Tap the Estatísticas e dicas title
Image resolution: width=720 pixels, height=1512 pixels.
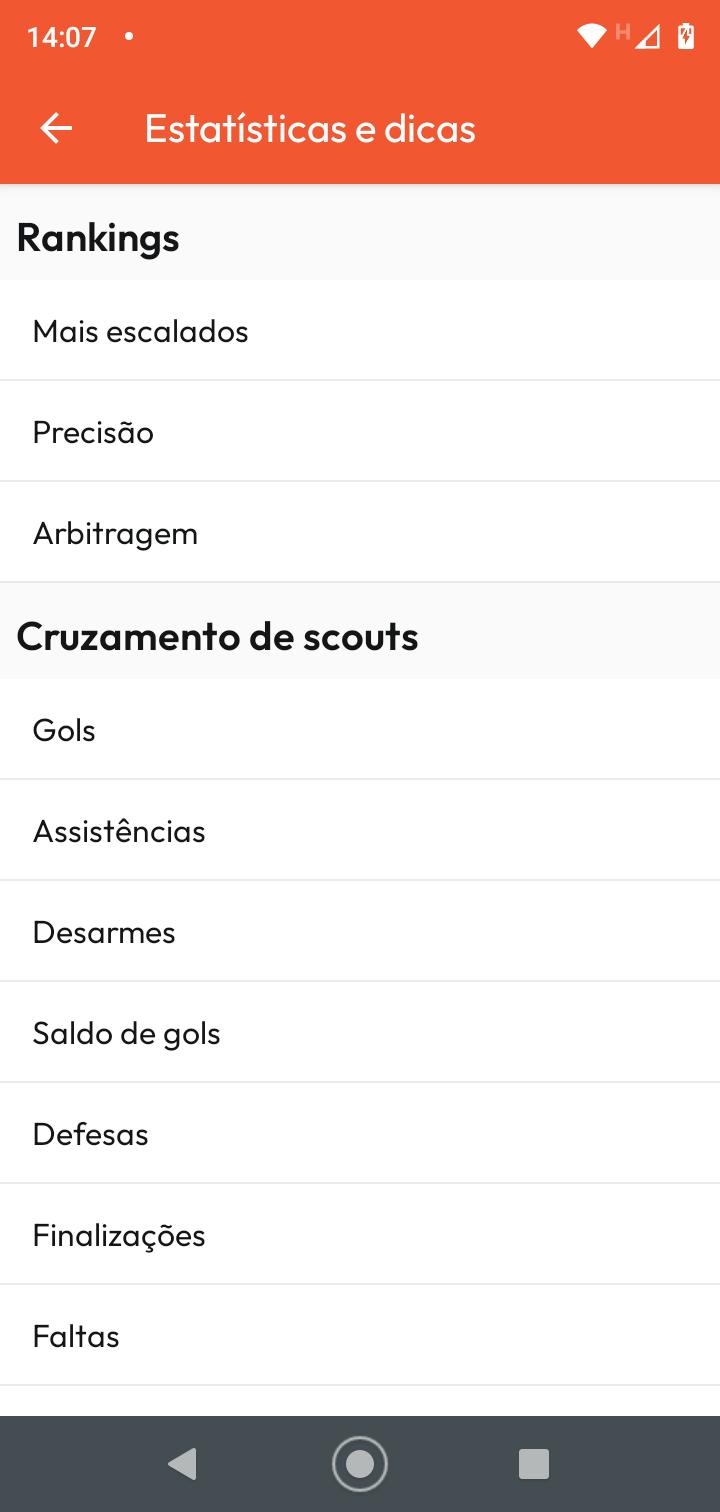310,129
